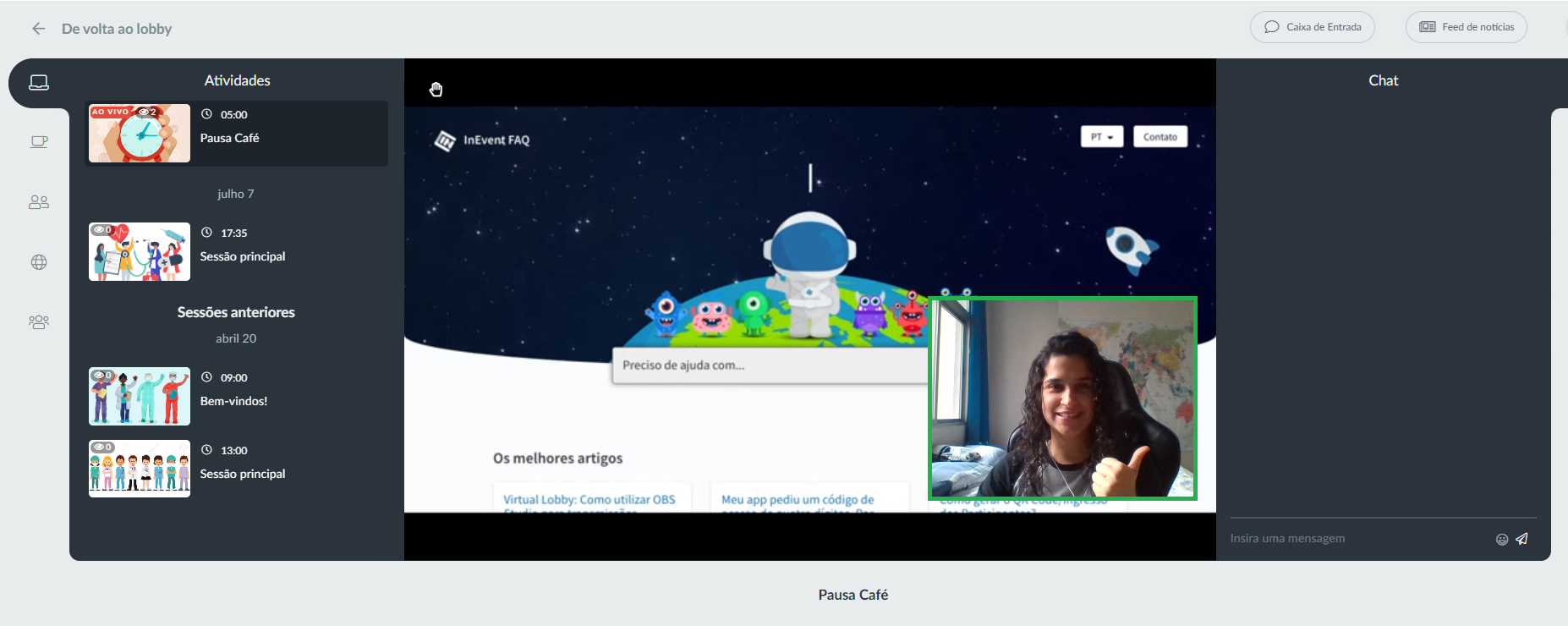Select Pausa Café activity title
Screen dimensions: 1568x626
click(229, 138)
